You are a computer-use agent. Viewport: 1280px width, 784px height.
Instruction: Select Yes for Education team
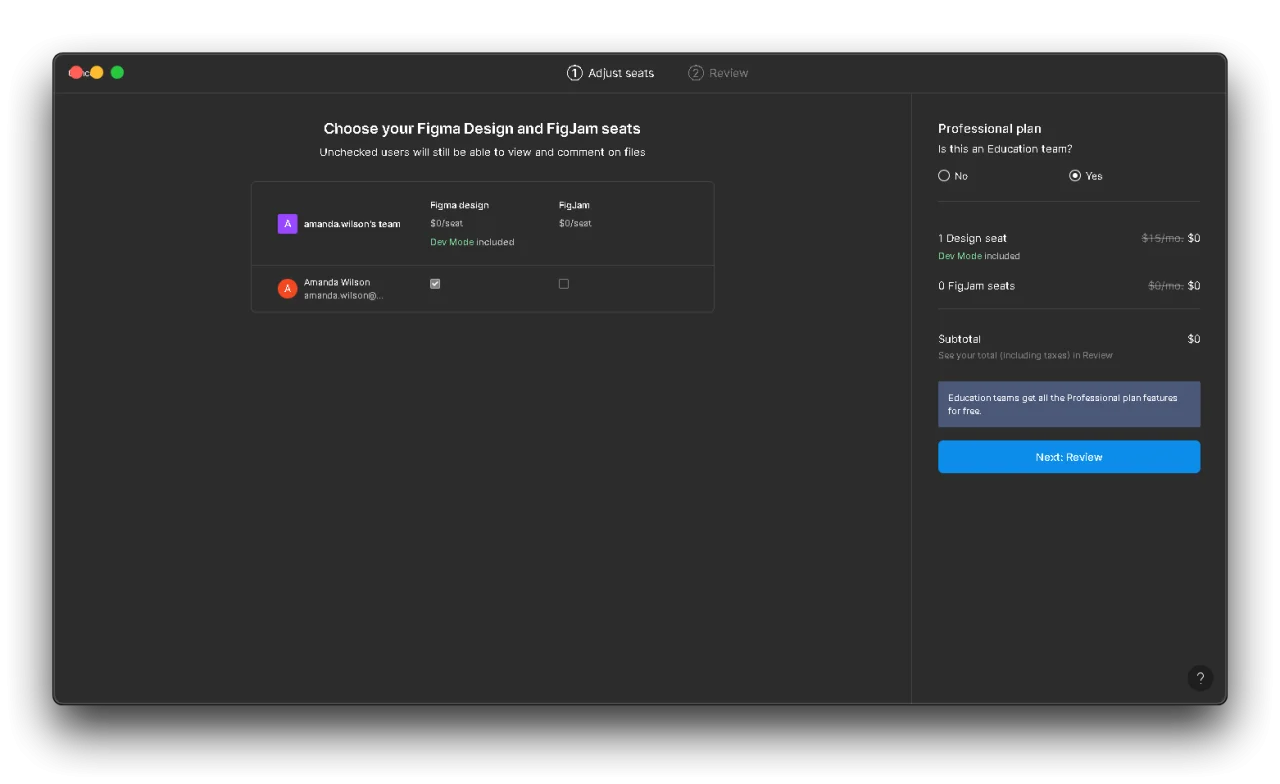point(1075,176)
